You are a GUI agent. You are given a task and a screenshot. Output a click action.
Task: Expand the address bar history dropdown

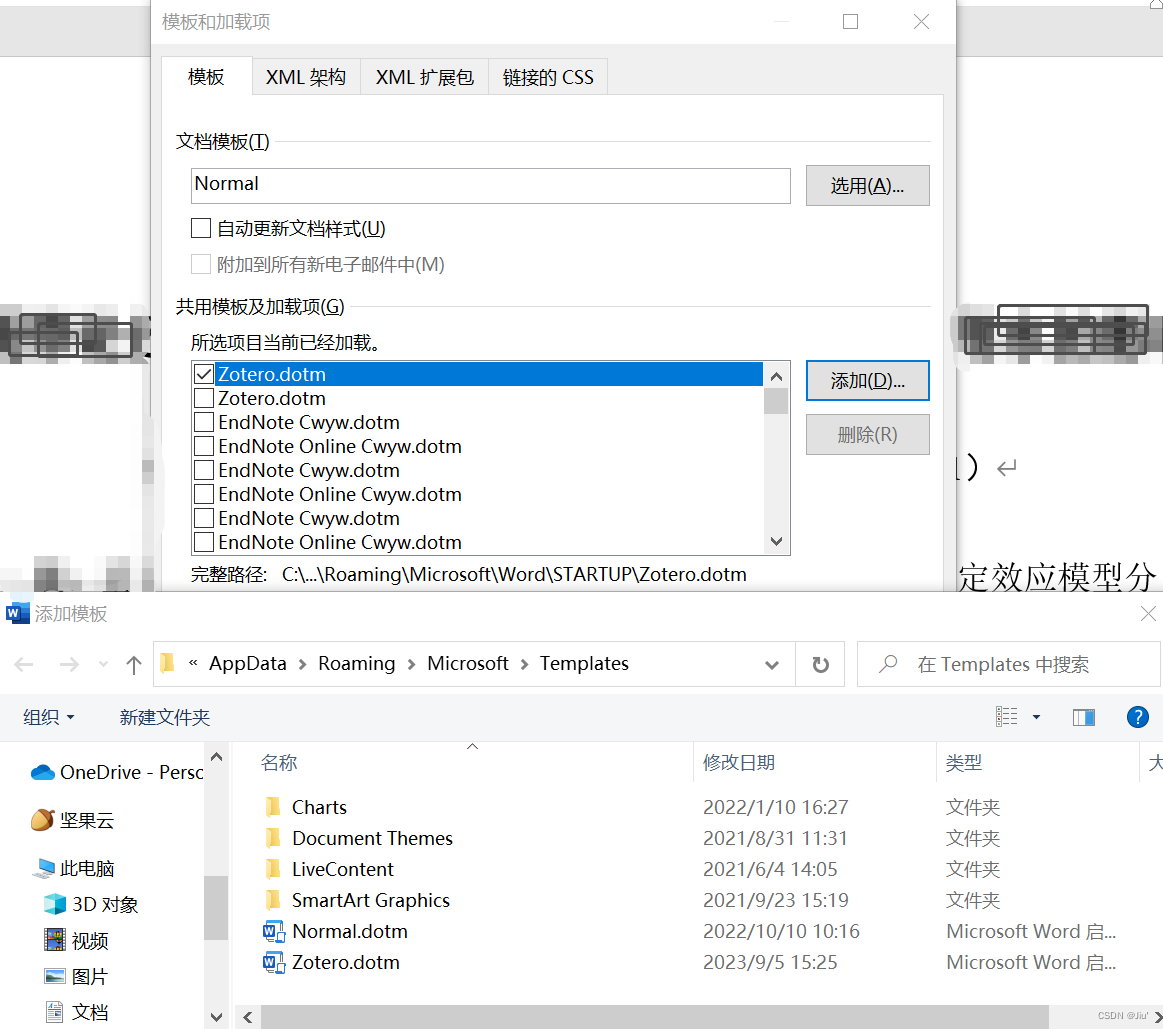pos(771,665)
